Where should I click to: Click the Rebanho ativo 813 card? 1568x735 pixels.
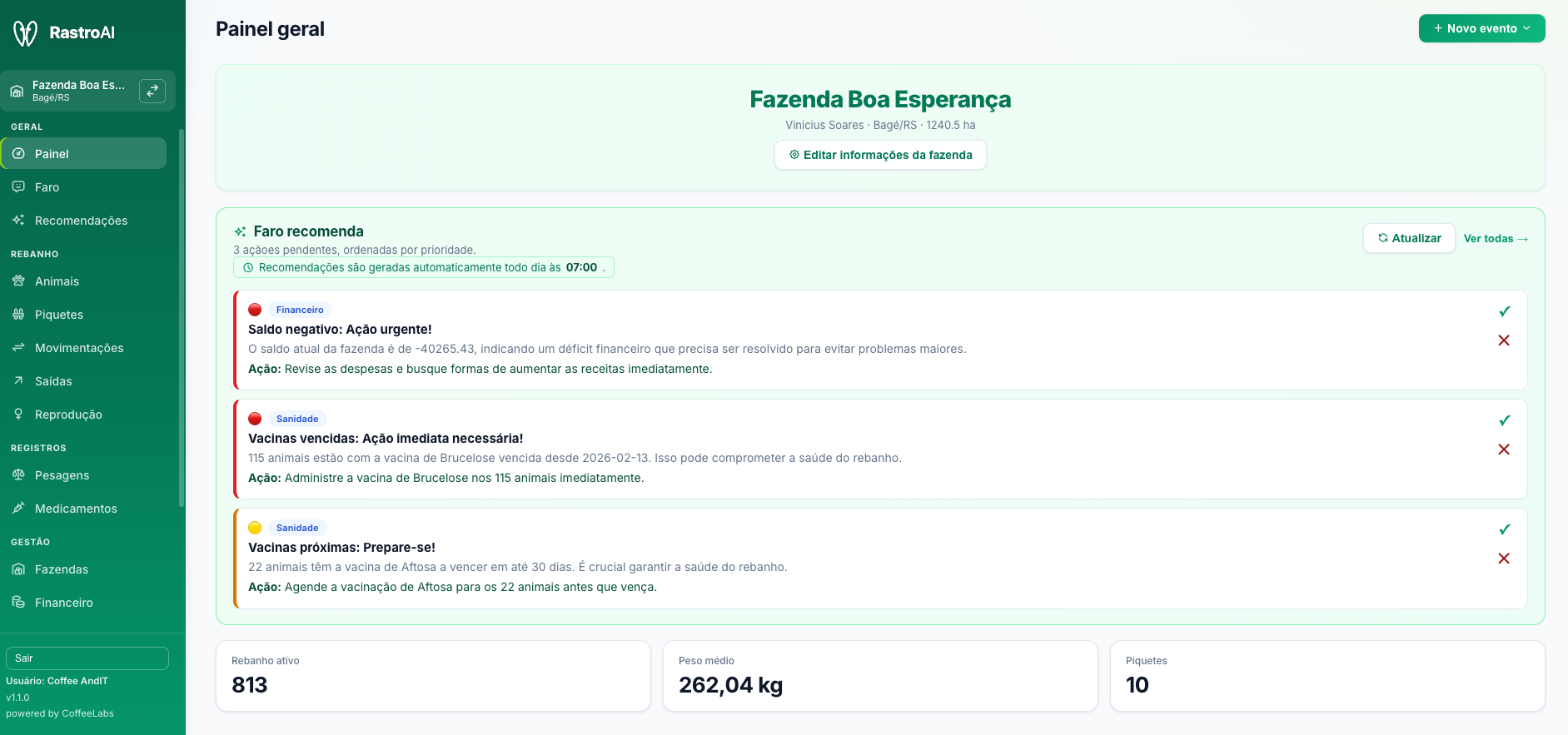tap(433, 676)
